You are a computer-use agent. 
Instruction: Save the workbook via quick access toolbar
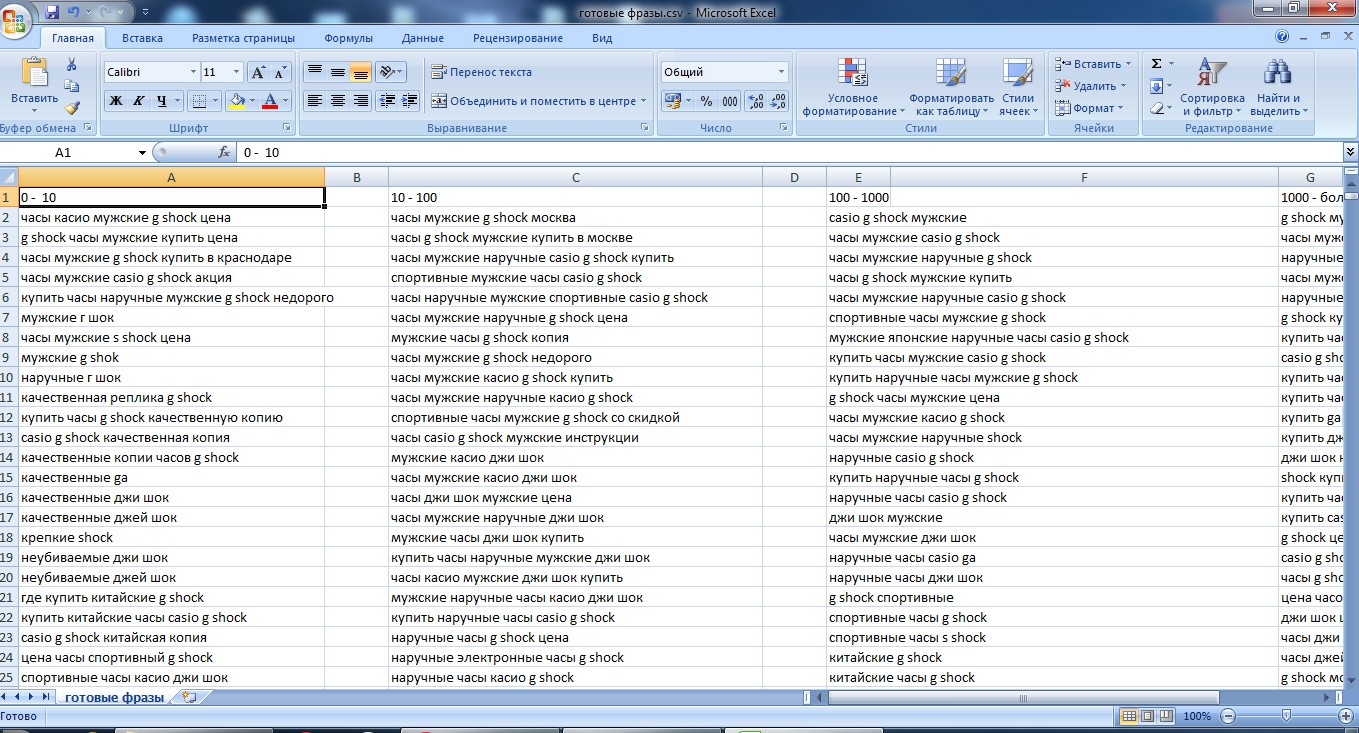[x=52, y=12]
